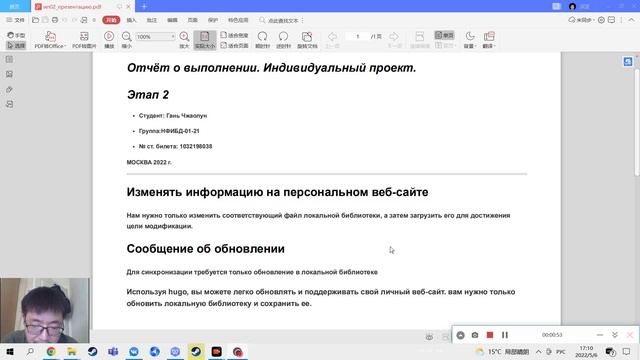Click the PDF转图片 convert icon
640x360 pixels.
pyautogui.click(x=84, y=40)
